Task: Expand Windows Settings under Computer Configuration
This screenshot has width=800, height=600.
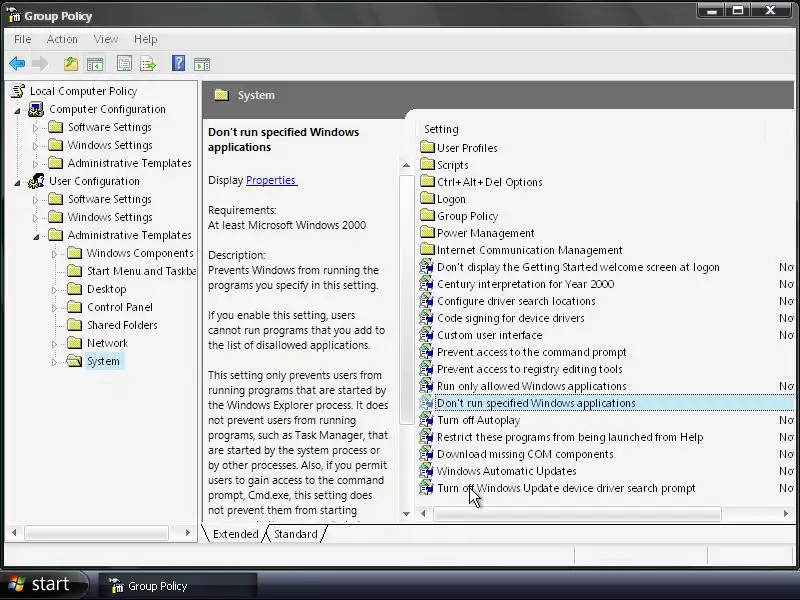Action: [x=35, y=146]
